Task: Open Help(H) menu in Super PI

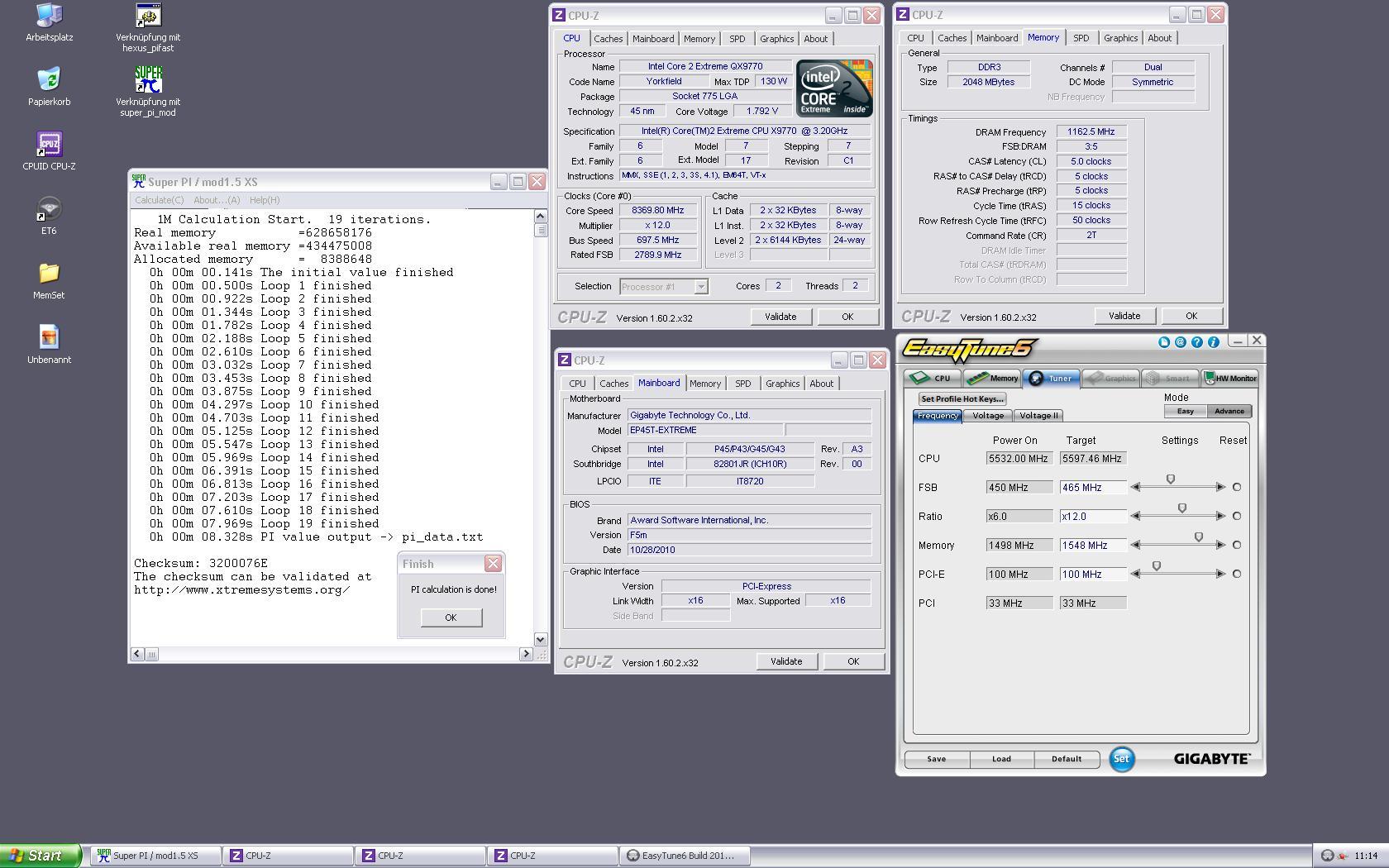Action: tap(265, 200)
